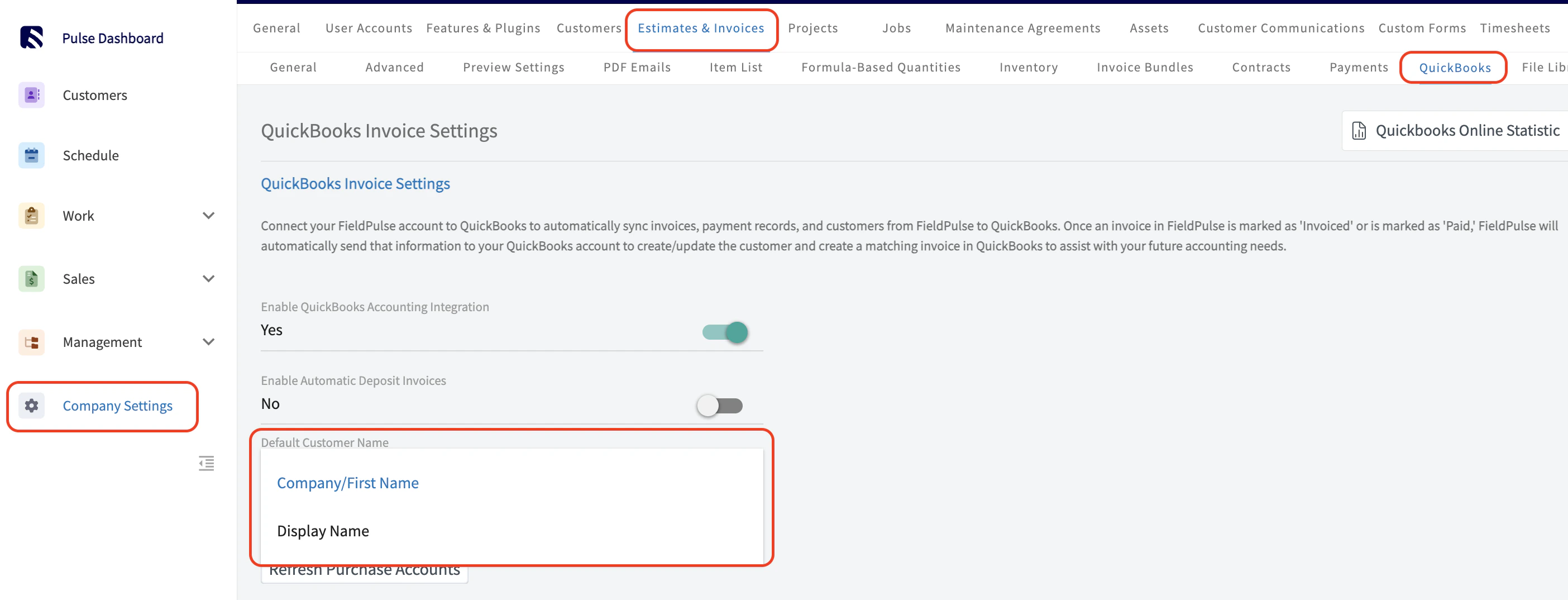Open the Projects tab
1568x600 pixels.
[813, 28]
